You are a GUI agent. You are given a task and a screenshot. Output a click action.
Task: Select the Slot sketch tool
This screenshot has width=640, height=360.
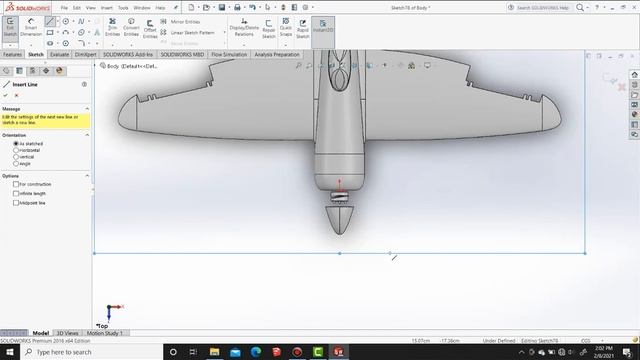tap(50, 43)
